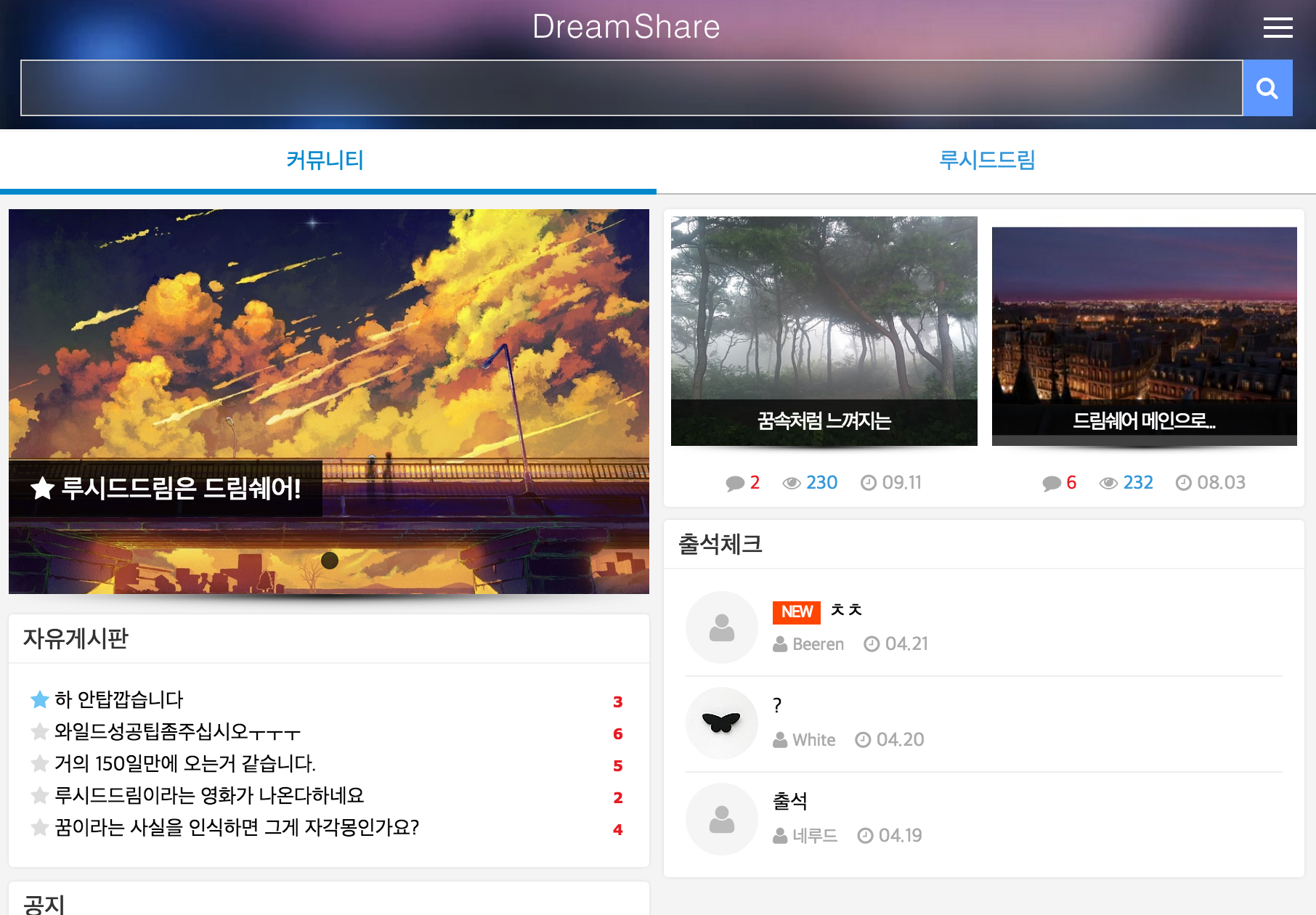Click the comment bubble icon with count 2
Viewport: 1316px width, 915px height.
(x=735, y=483)
